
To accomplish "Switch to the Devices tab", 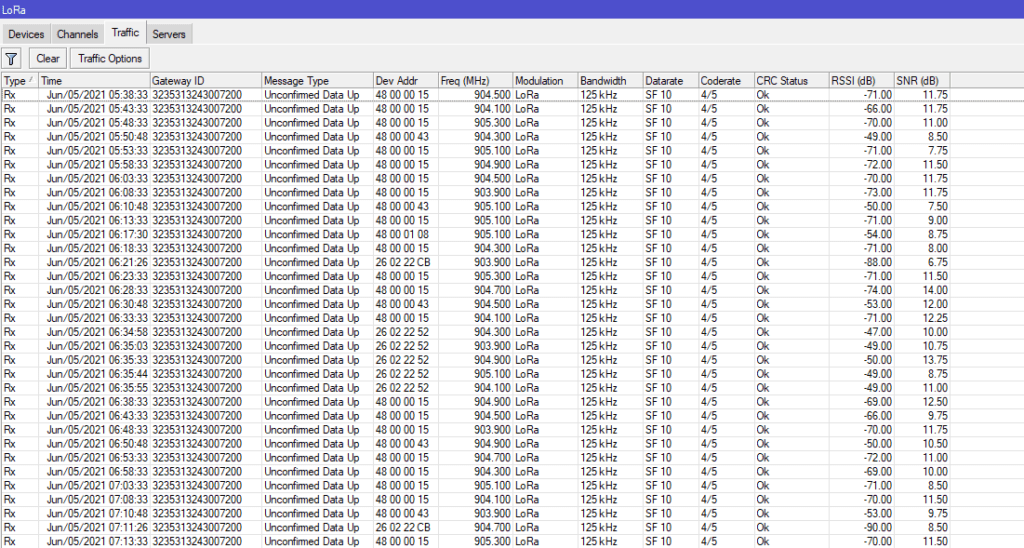I will pyautogui.click(x=26, y=34).
